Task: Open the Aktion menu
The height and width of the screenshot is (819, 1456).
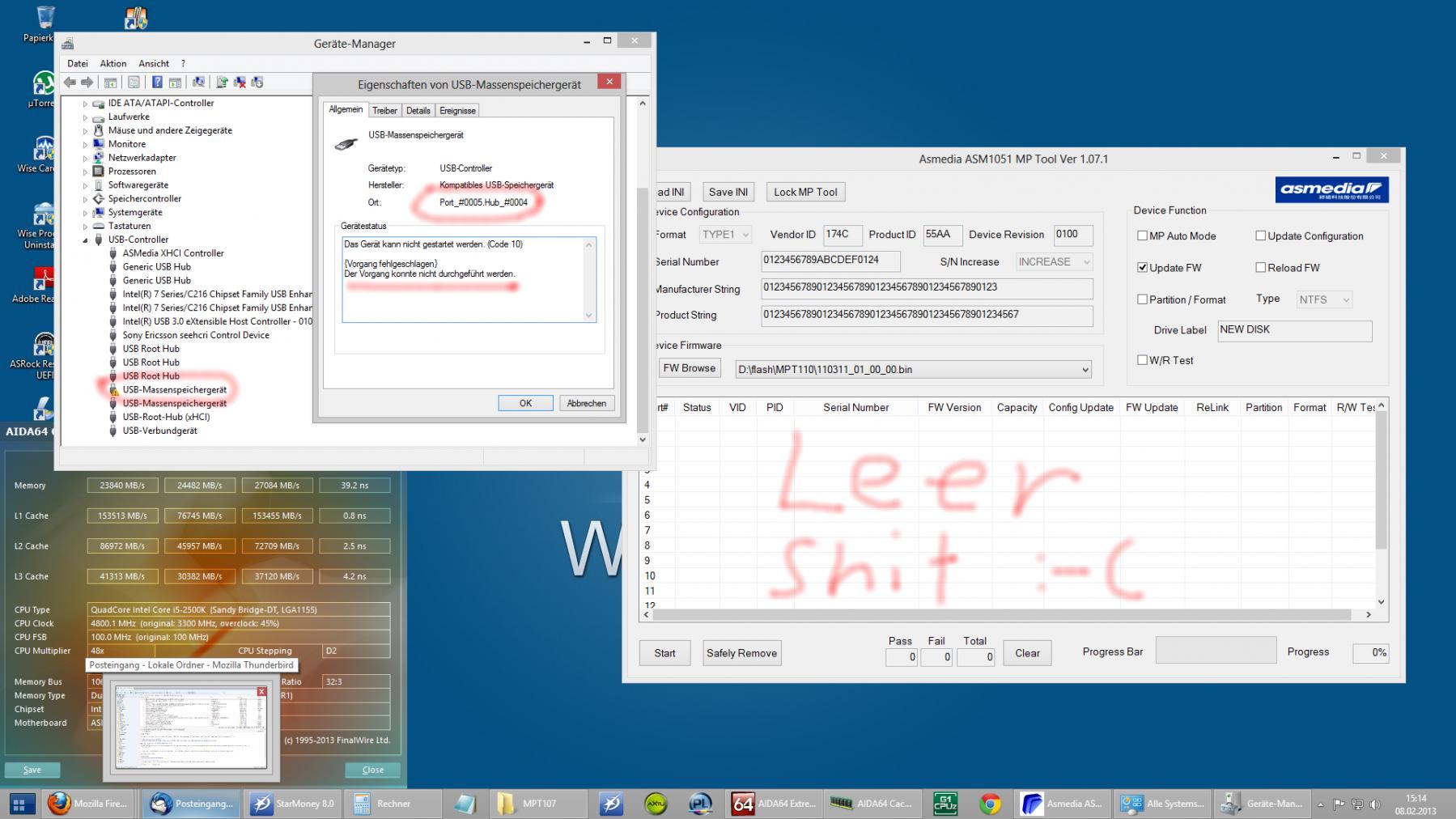Action: pyautogui.click(x=113, y=63)
